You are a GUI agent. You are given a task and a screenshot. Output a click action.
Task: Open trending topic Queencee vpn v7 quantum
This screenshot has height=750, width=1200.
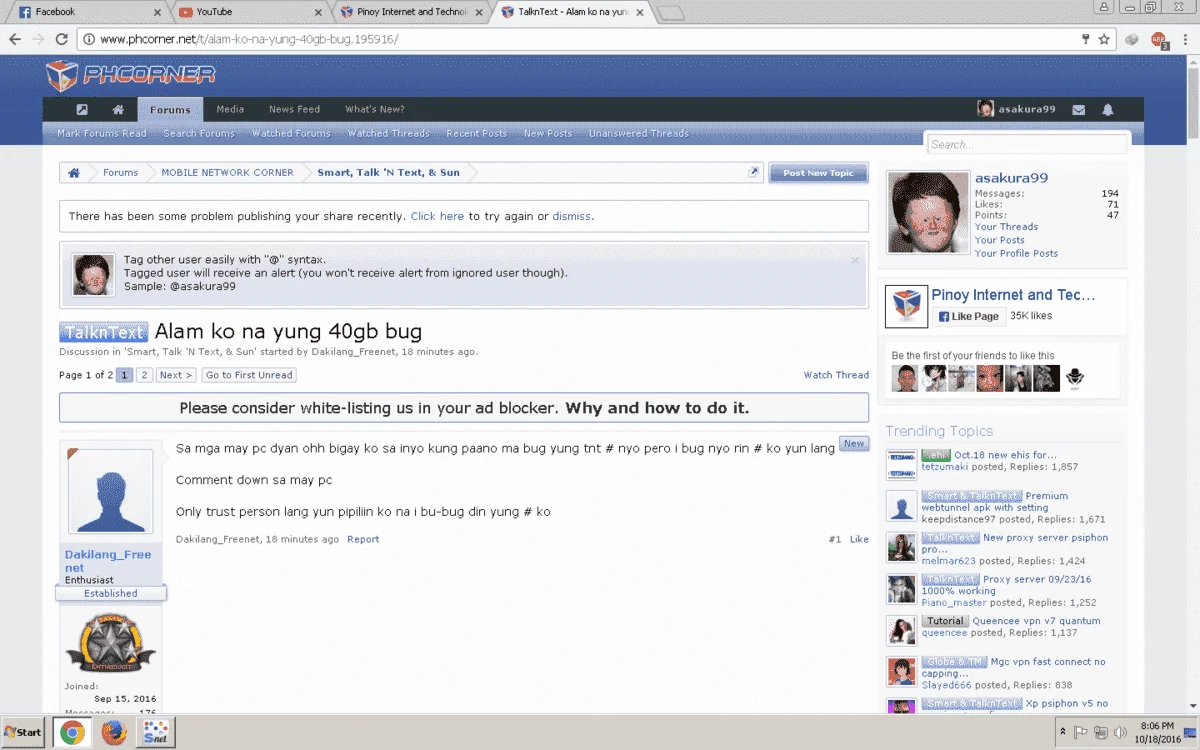(1036, 621)
